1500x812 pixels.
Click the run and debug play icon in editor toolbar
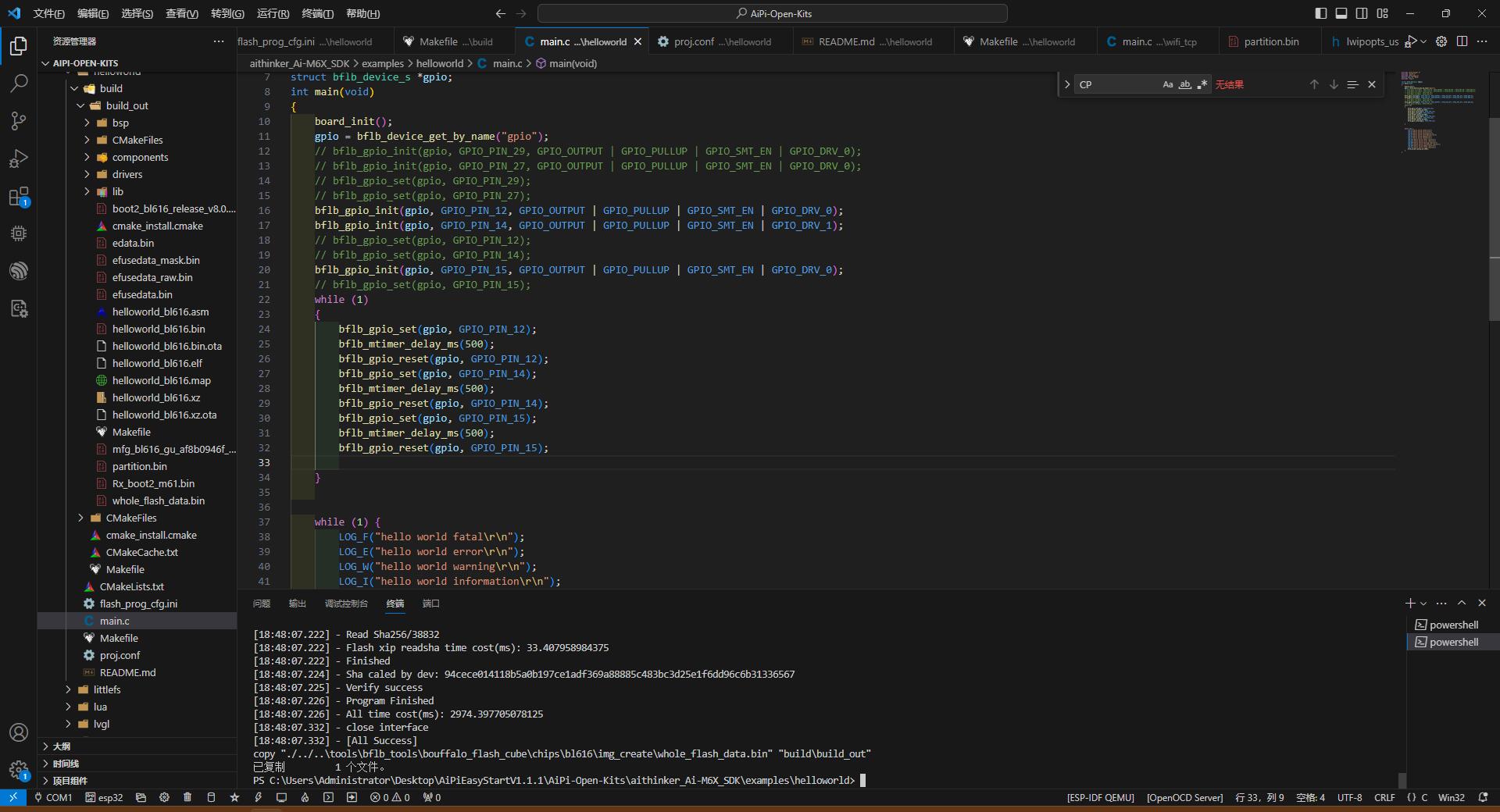(1411, 41)
